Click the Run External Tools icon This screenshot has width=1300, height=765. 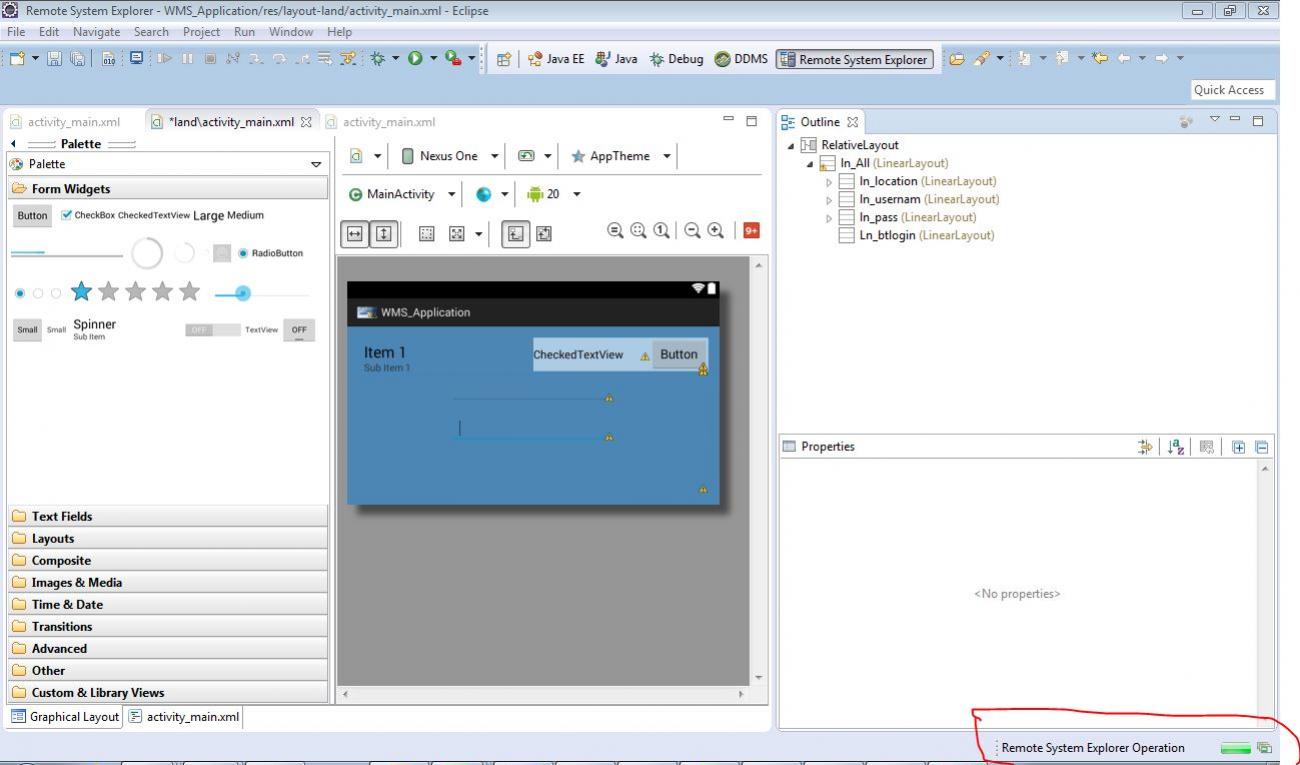[x=454, y=59]
